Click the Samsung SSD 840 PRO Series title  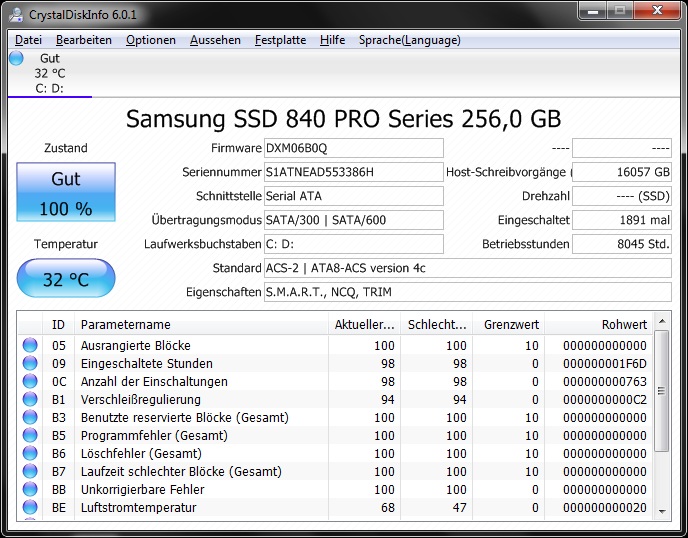[x=344, y=118]
